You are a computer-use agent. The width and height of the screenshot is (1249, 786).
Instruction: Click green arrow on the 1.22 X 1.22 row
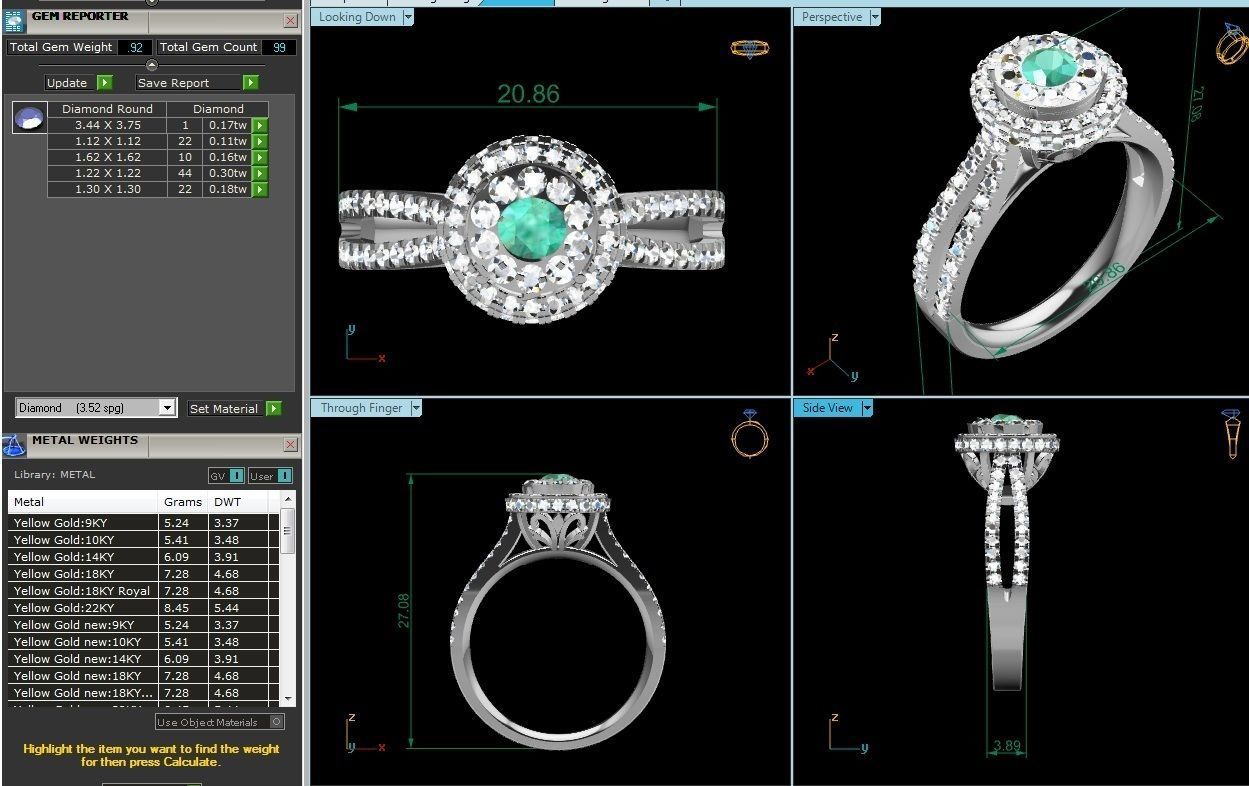click(x=260, y=173)
